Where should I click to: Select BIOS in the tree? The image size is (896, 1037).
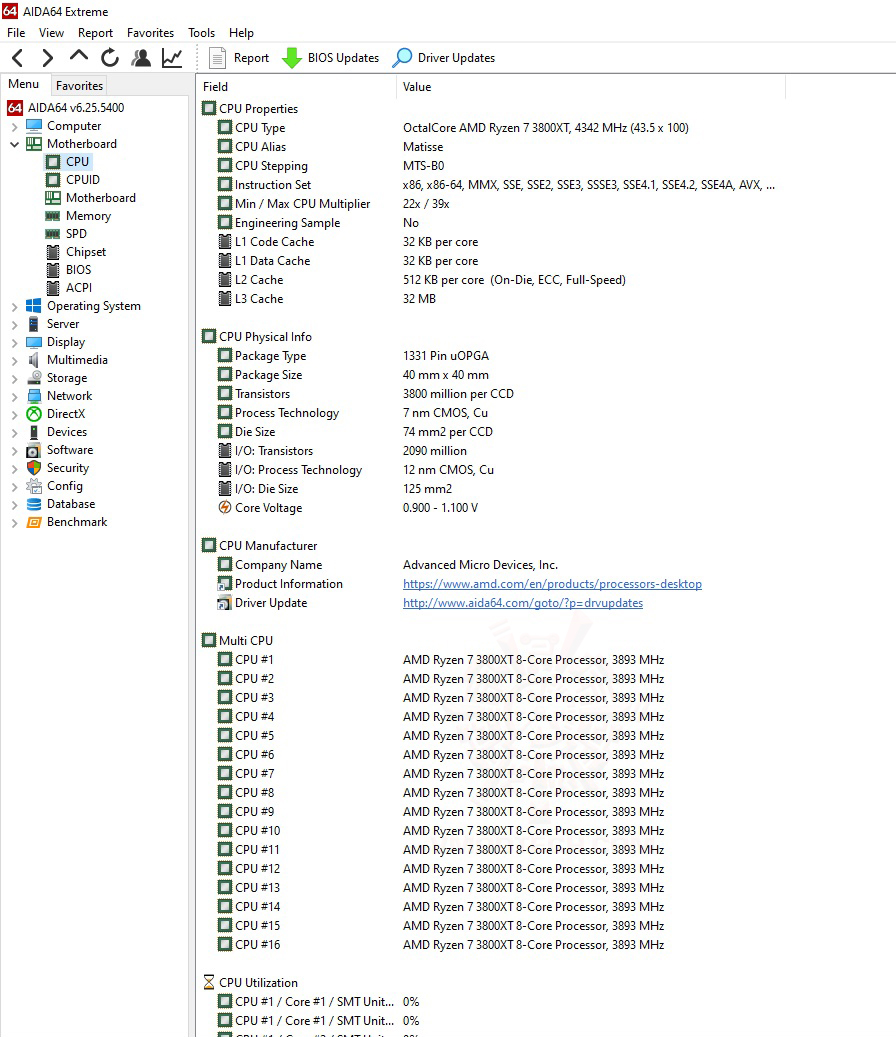coord(79,270)
